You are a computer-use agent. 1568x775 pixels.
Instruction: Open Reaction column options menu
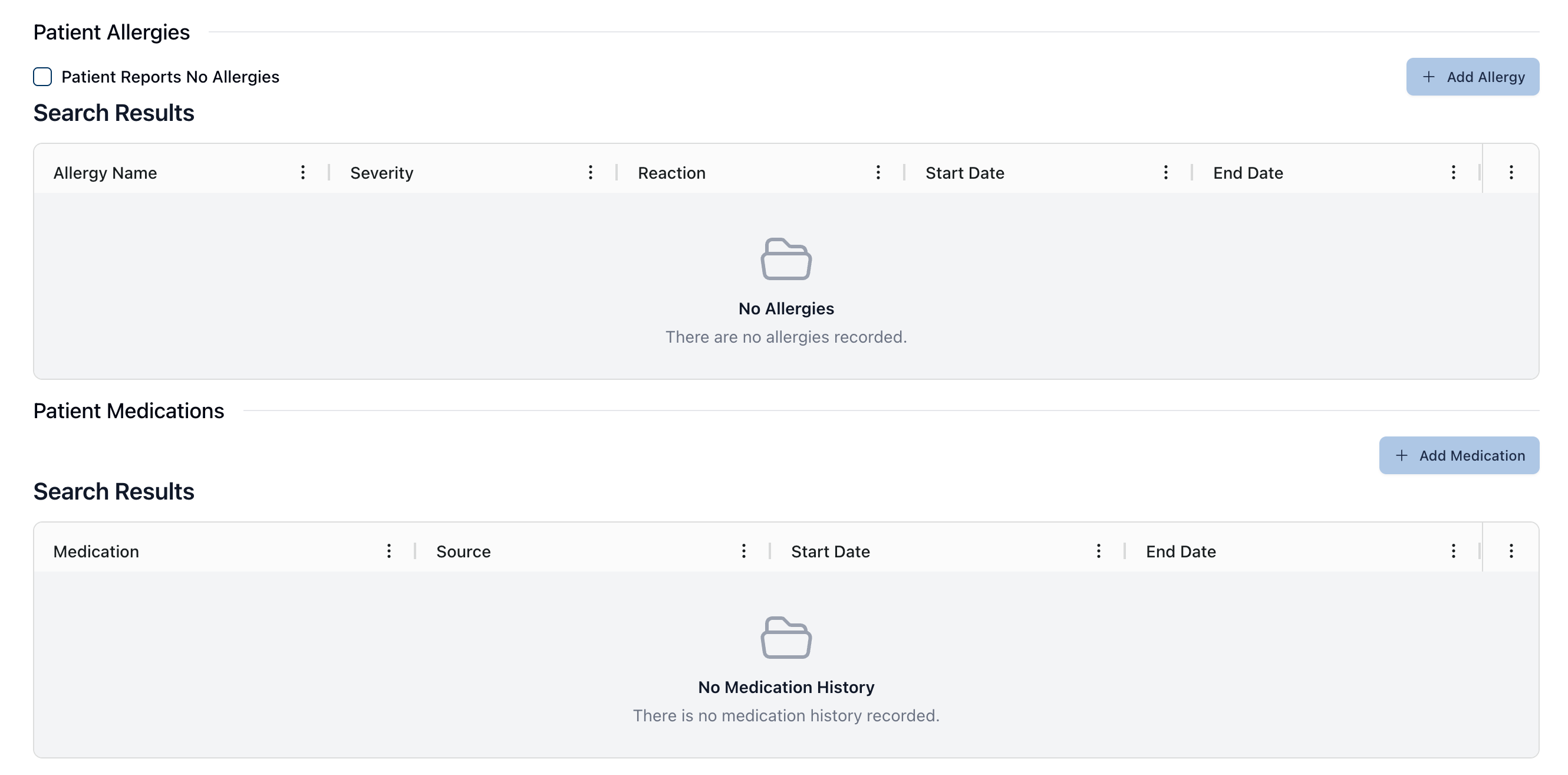point(878,172)
